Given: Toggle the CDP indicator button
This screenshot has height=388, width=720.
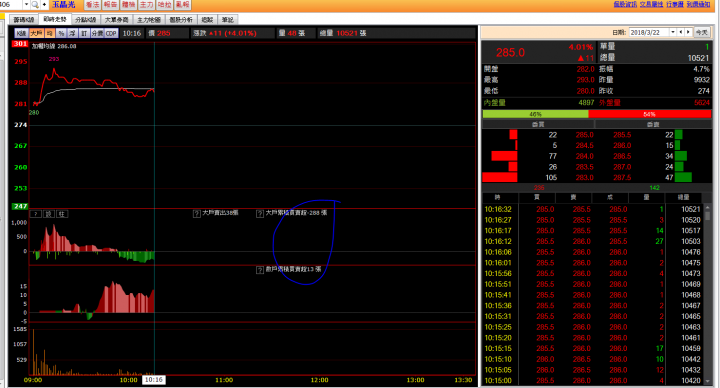Looking at the screenshot, I should tap(112, 33).
